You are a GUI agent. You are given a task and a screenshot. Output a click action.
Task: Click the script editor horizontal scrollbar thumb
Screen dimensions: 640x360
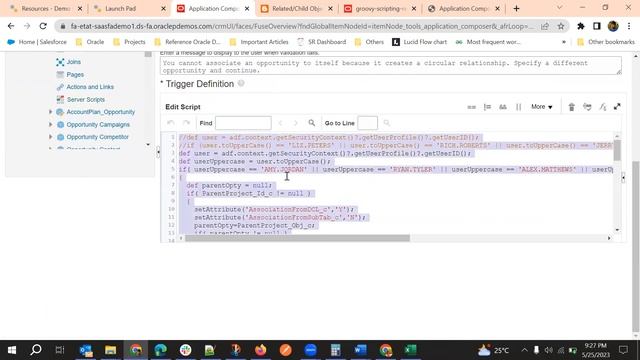[297, 238]
